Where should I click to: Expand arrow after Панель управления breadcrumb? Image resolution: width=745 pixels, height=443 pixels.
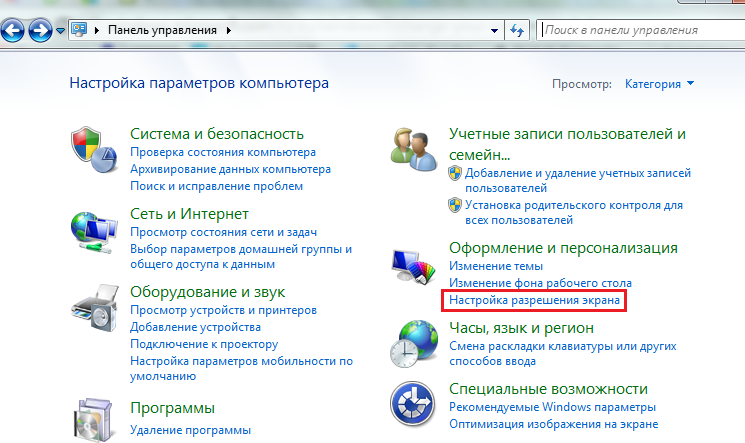pyautogui.click(x=229, y=30)
